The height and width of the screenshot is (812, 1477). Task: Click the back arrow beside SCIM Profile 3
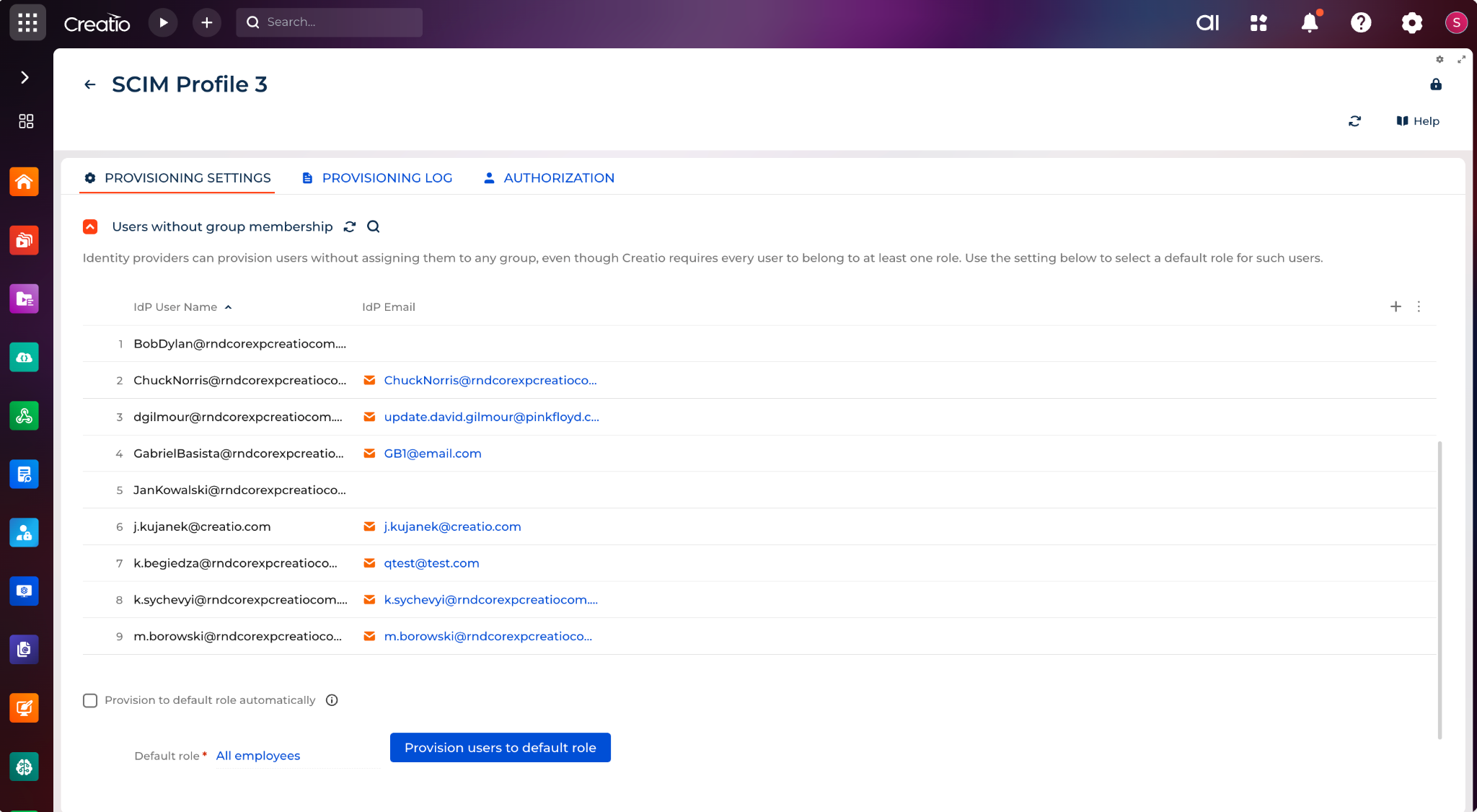pos(90,84)
